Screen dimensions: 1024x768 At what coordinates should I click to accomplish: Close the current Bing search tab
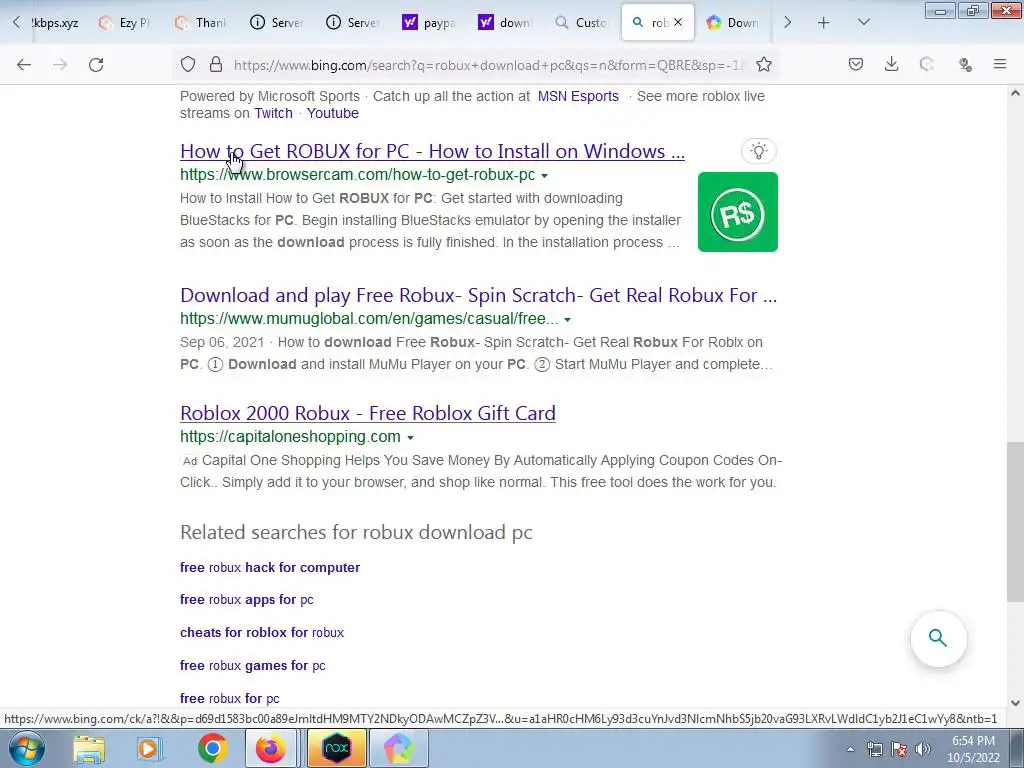point(678,22)
